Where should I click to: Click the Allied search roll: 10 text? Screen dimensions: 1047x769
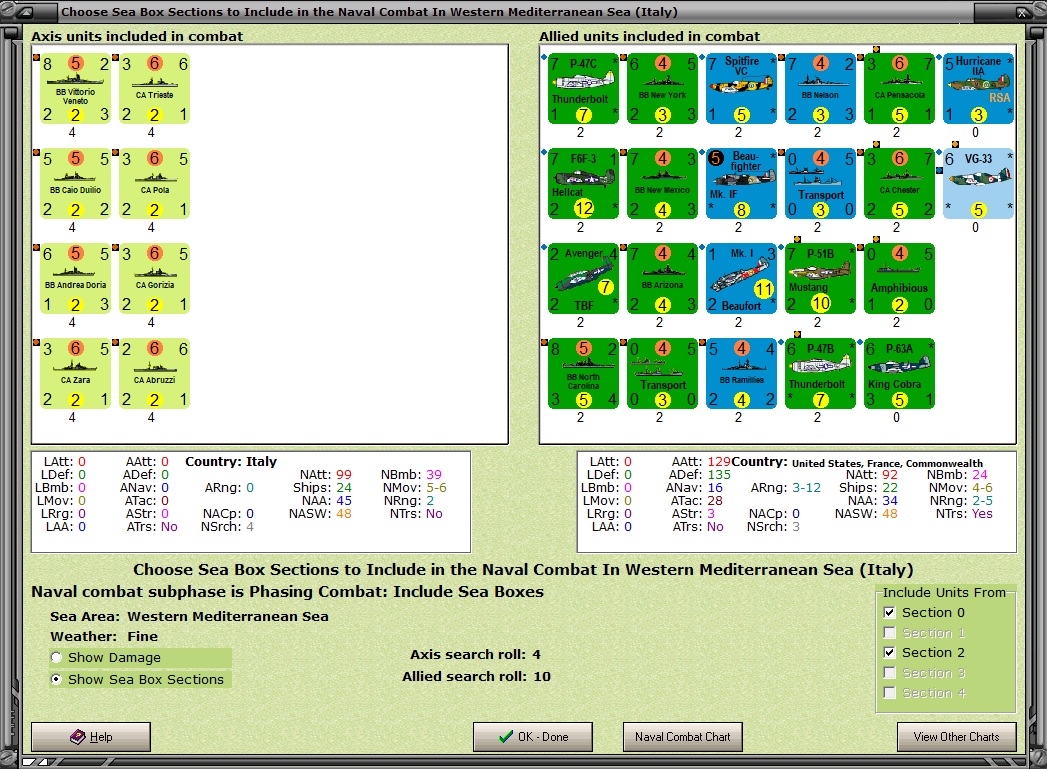(x=476, y=676)
